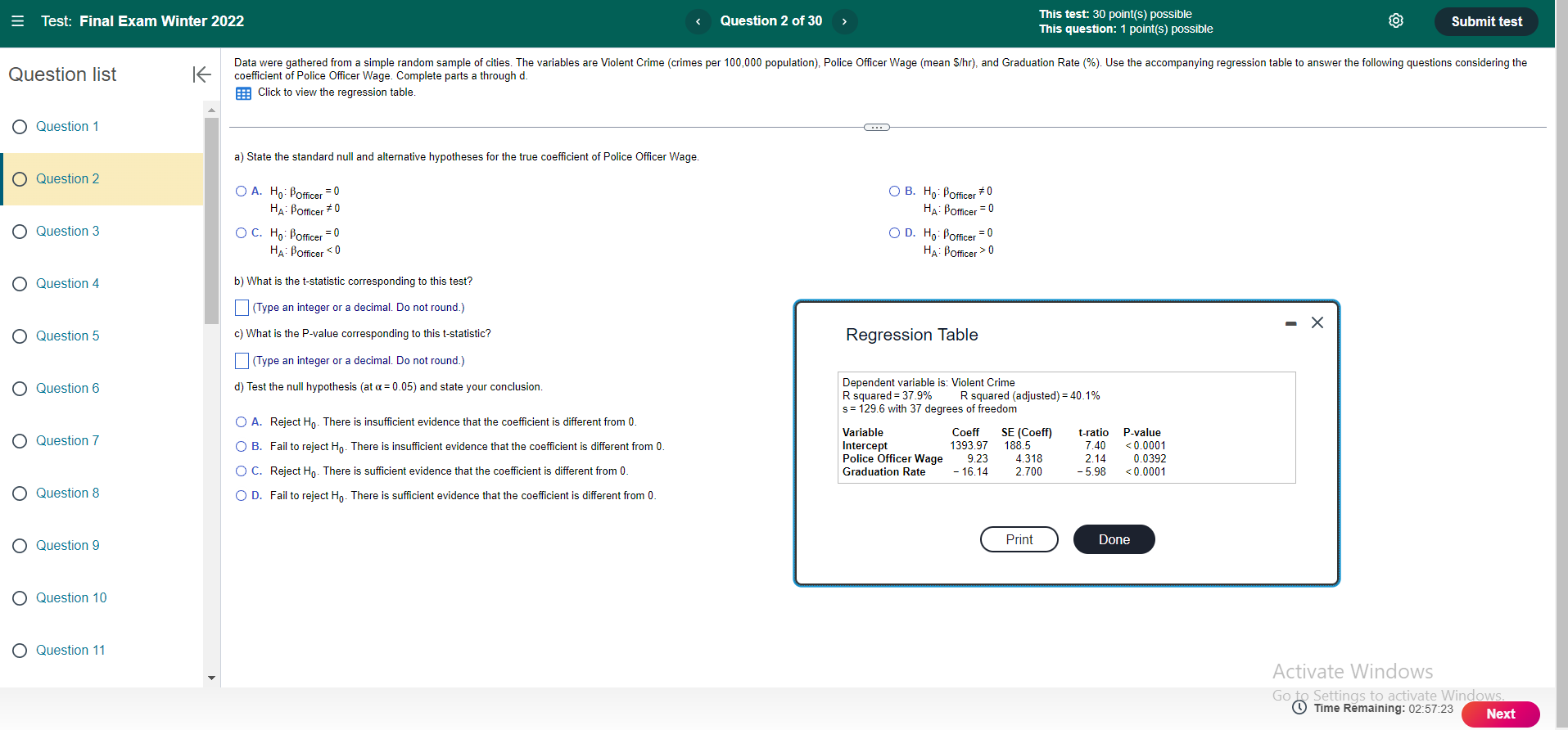Open Question 8 from list
1568x730 pixels.
click(x=67, y=493)
